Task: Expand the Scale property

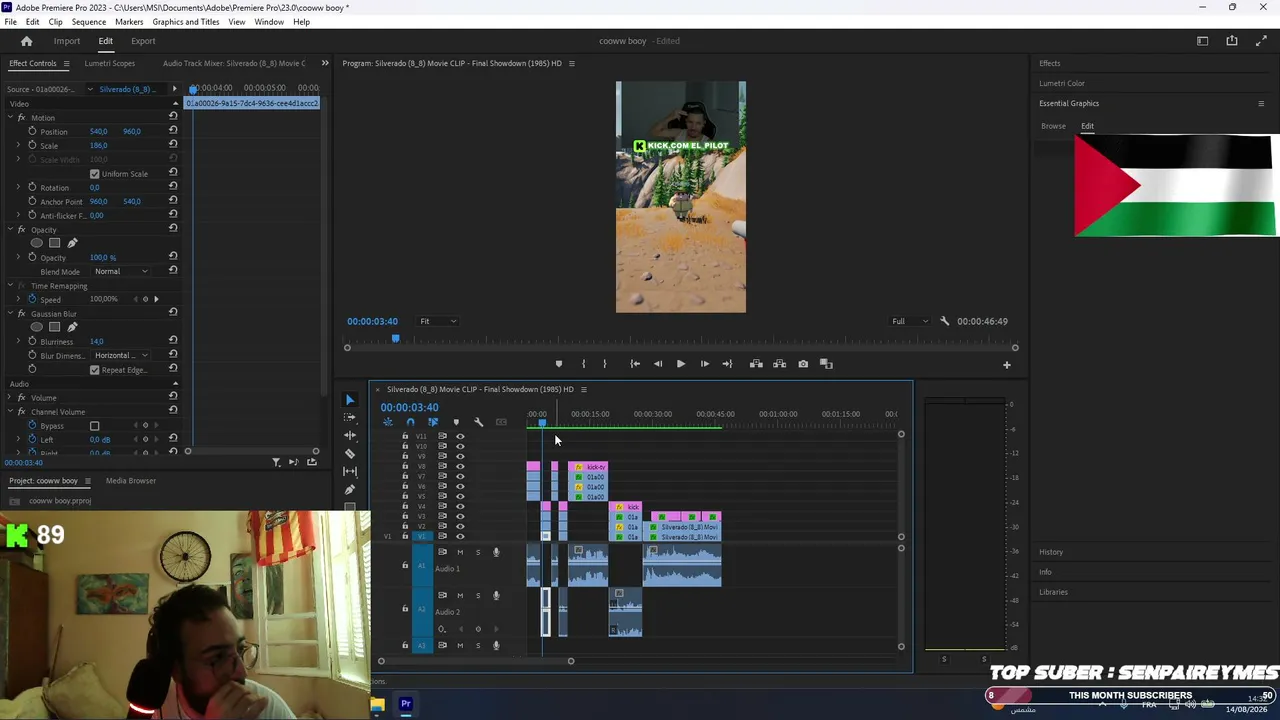Action: pyautogui.click(x=18, y=146)
